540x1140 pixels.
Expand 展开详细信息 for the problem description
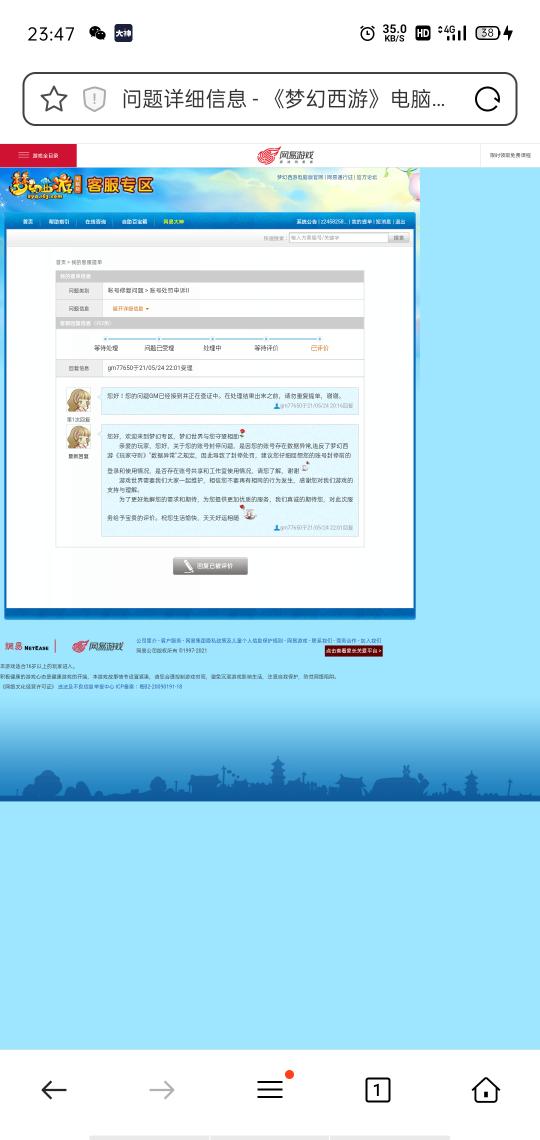(x=131, y=309)
